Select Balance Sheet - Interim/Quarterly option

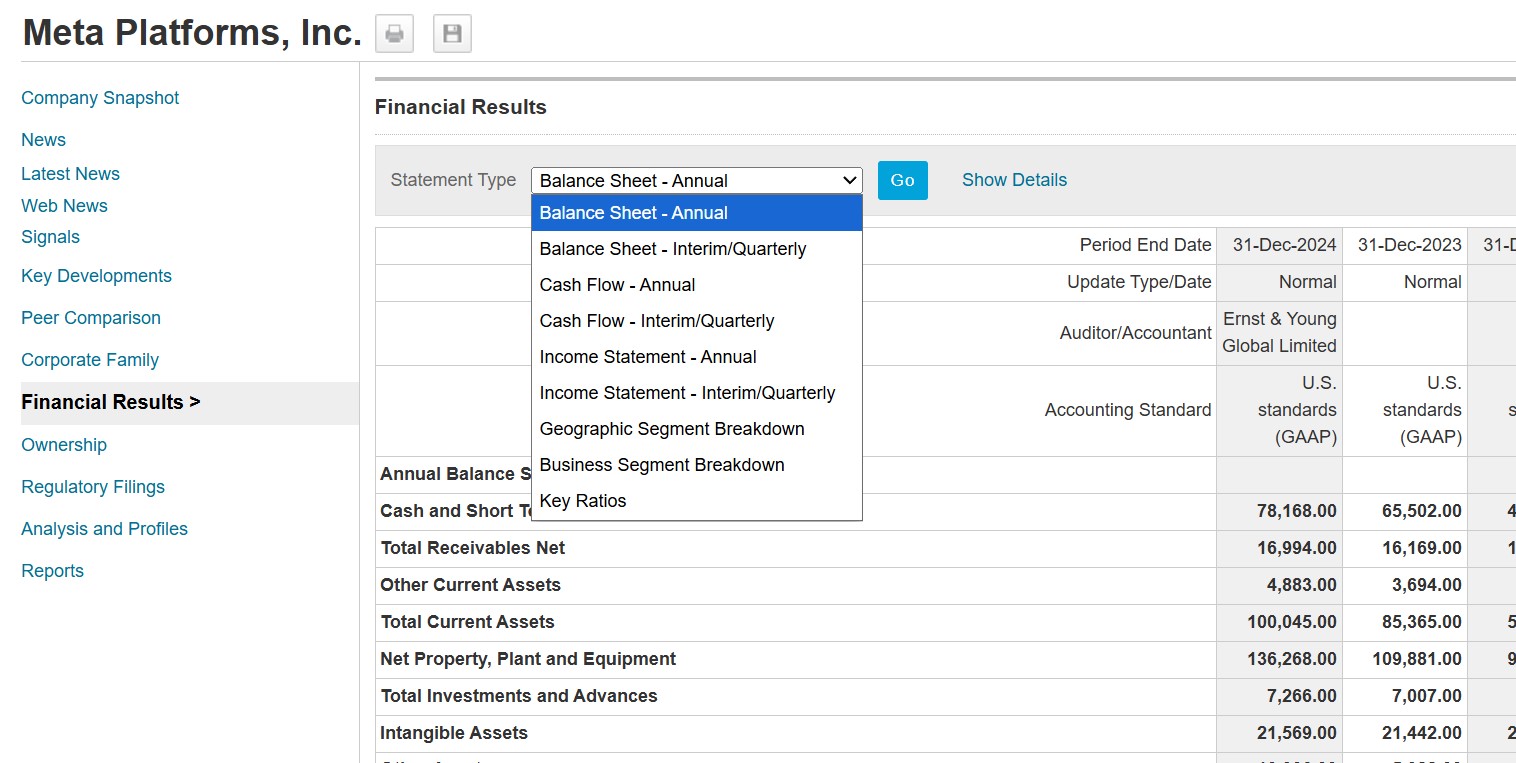tap(672, 249)
